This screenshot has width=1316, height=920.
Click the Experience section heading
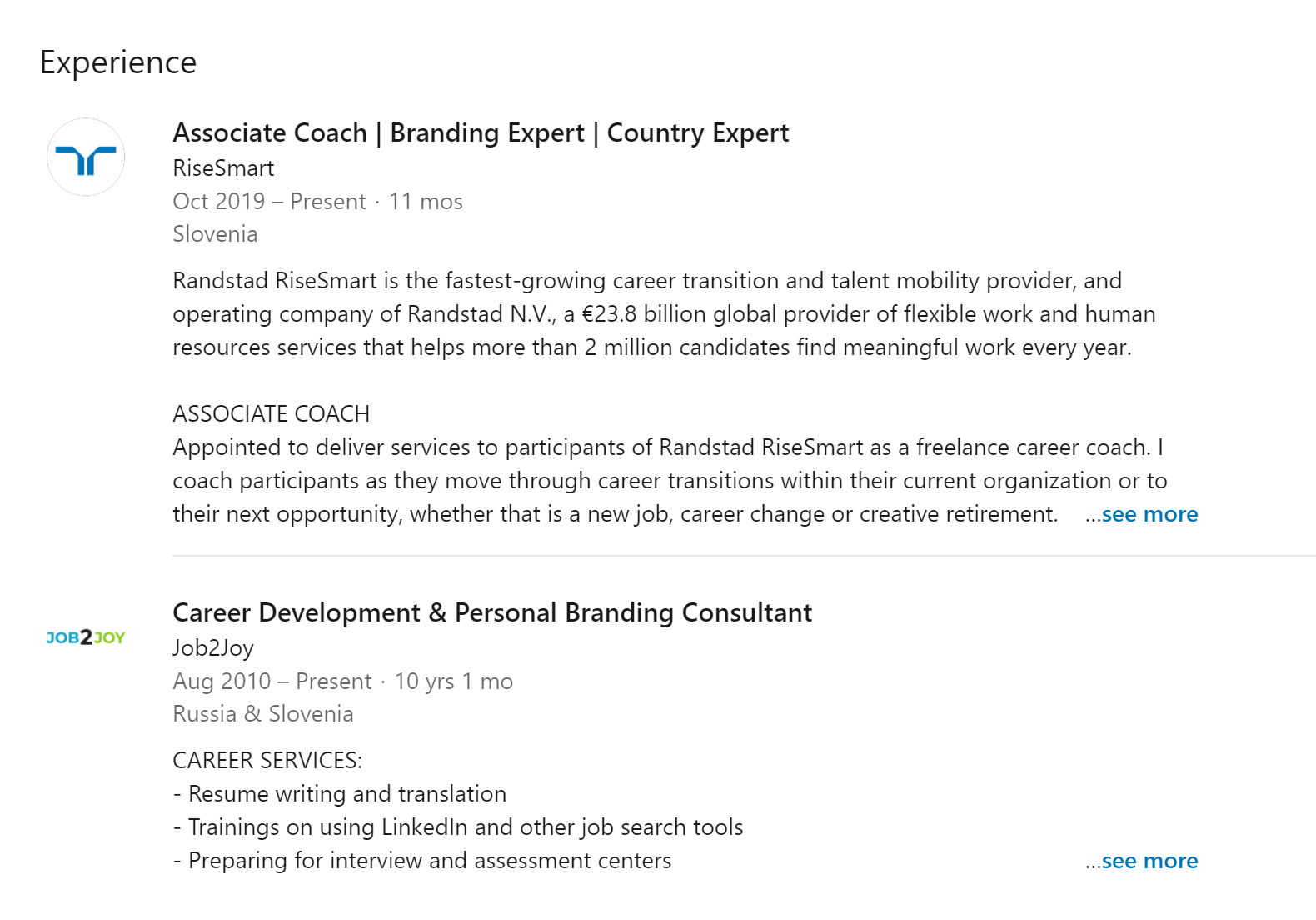[118, 62]
